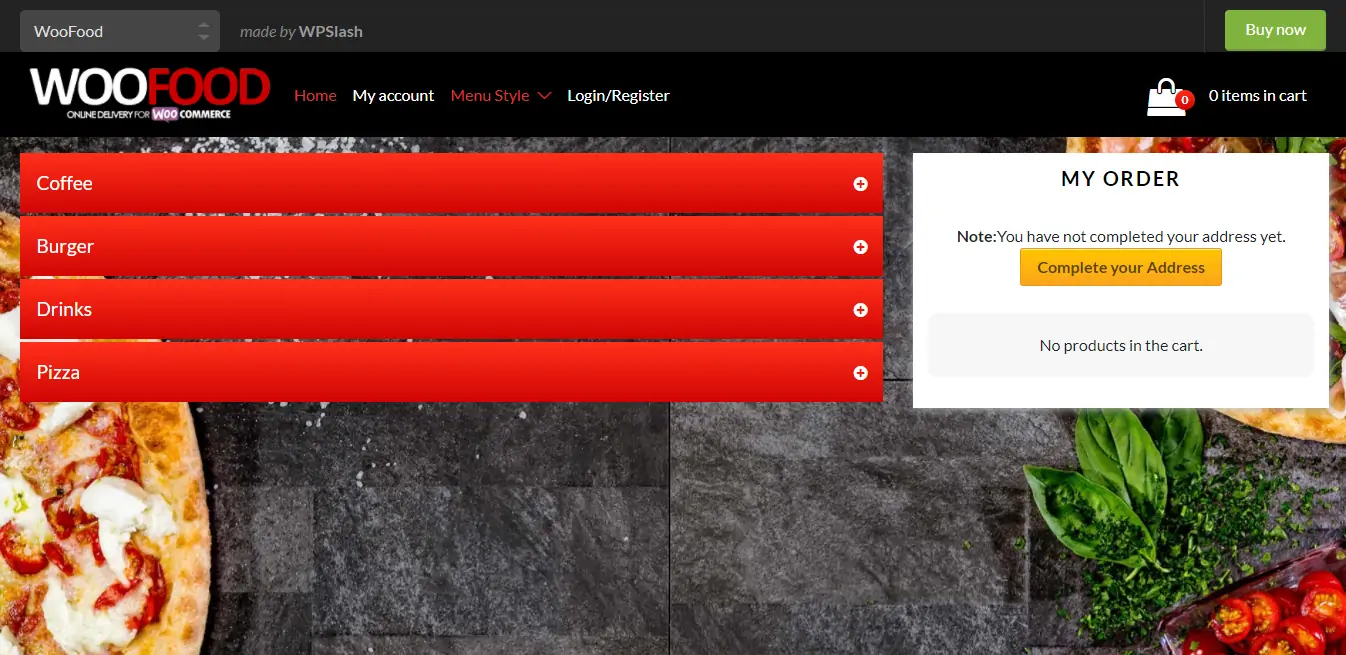Click Complete your Address button

tap(1121, 267)
